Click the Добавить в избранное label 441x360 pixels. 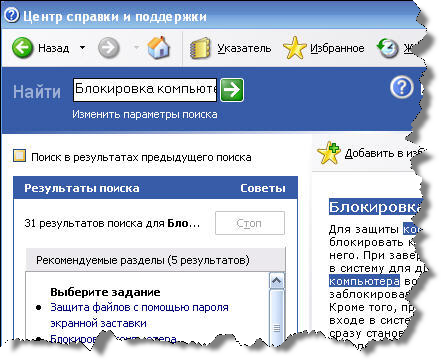pyautogui.click(x=383, y=153)
